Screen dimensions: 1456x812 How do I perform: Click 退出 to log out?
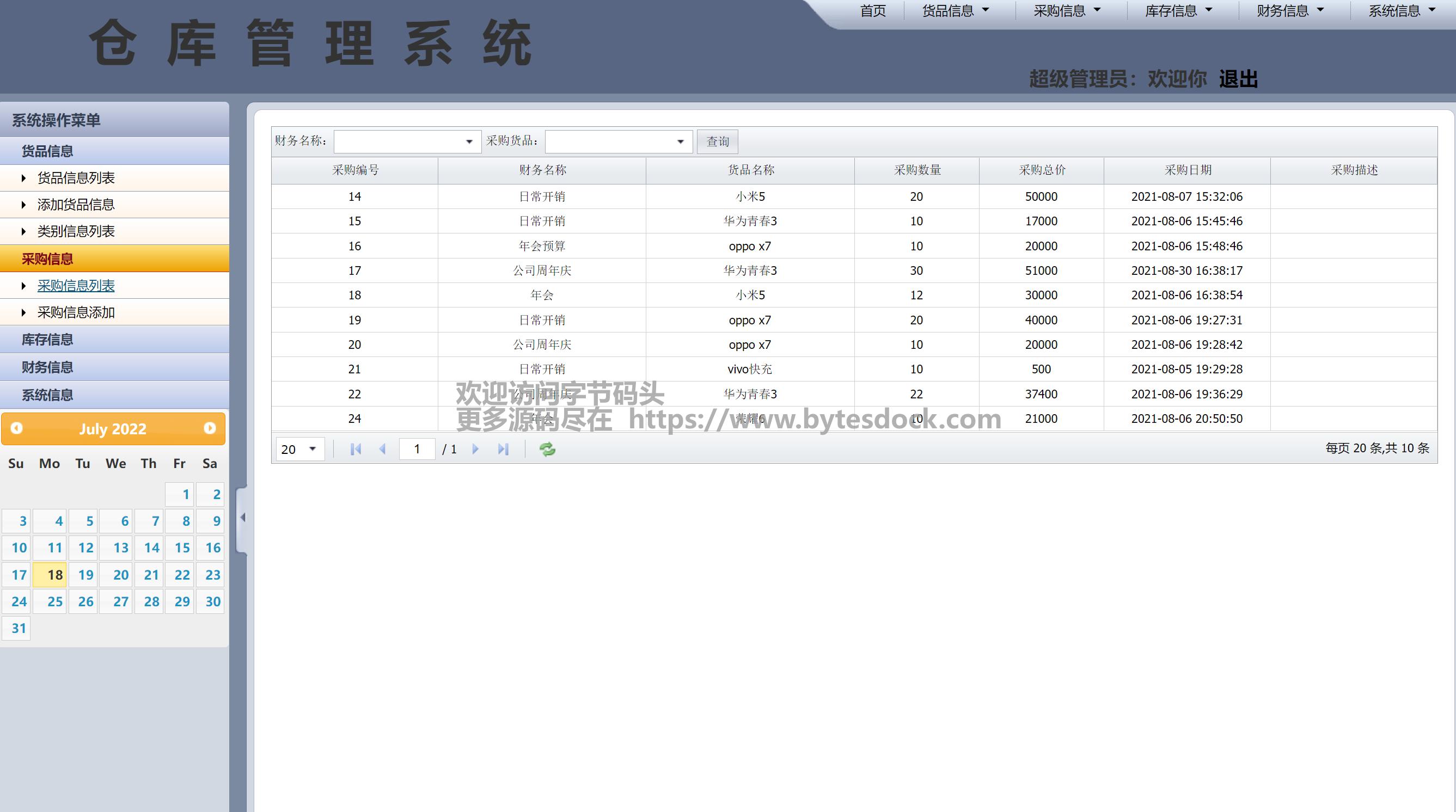[1238, 79]
